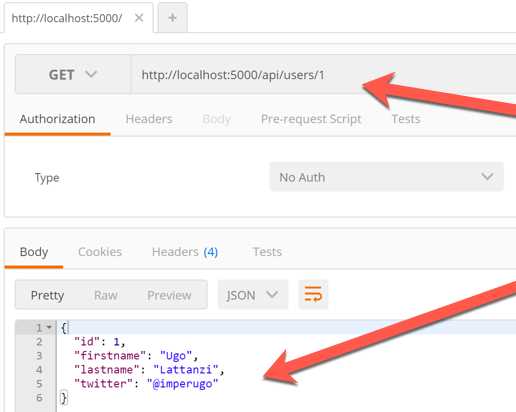Switch to request Headers tab

pyautogui.click(x=149, y=119)
